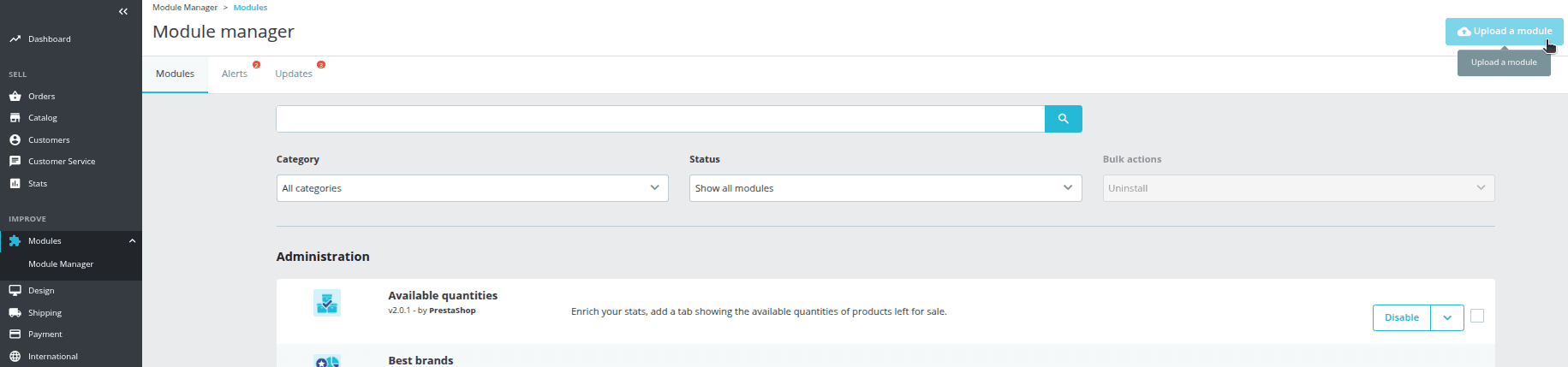Image resolution: width=1568 pixels, height=367 pixels.
Task: Tick the Available quantities module checkbox
Action: tap(1477, 316)
